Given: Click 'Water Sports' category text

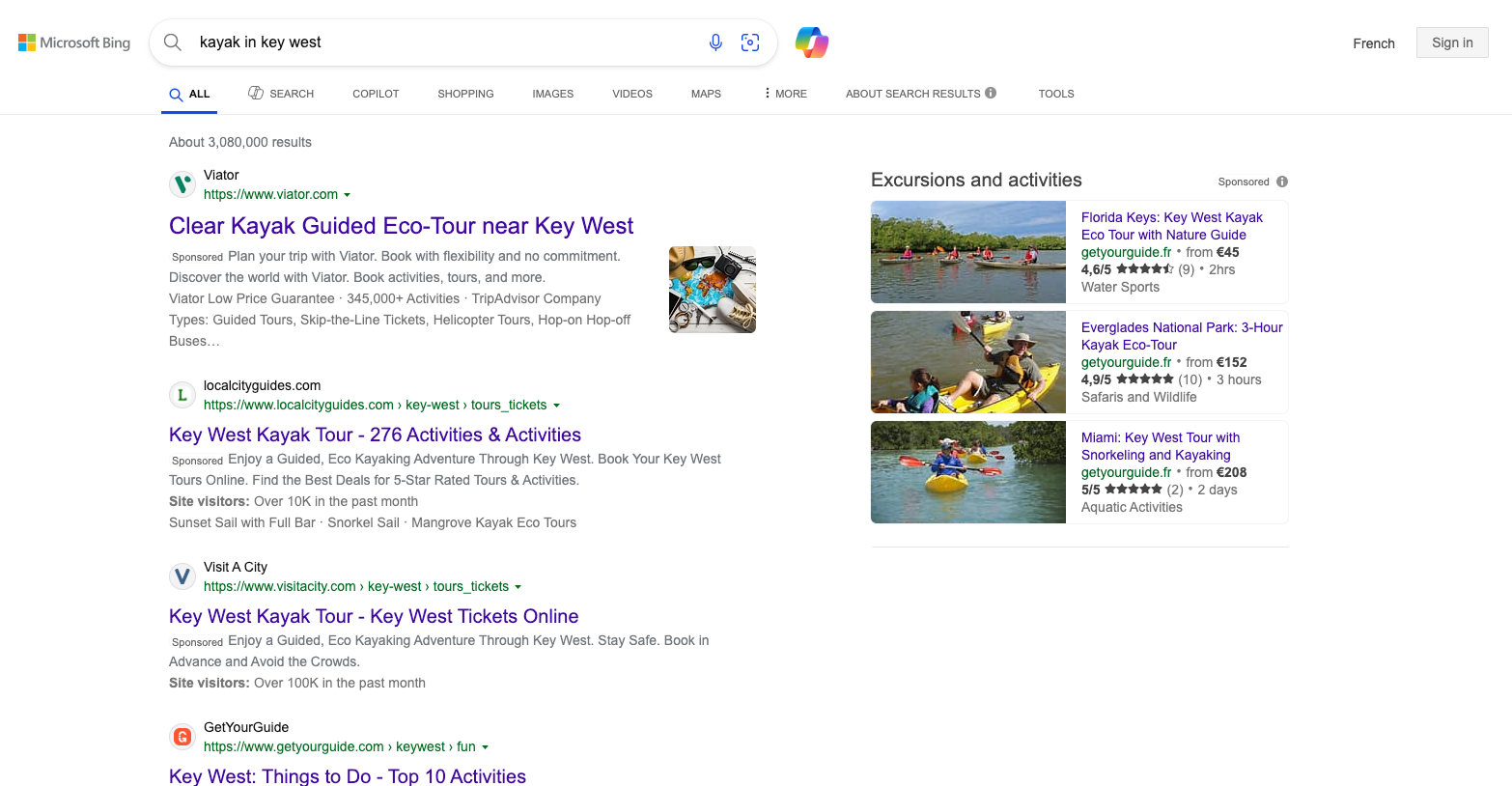Looking at the screenshot, I should tap(1120, 287).
